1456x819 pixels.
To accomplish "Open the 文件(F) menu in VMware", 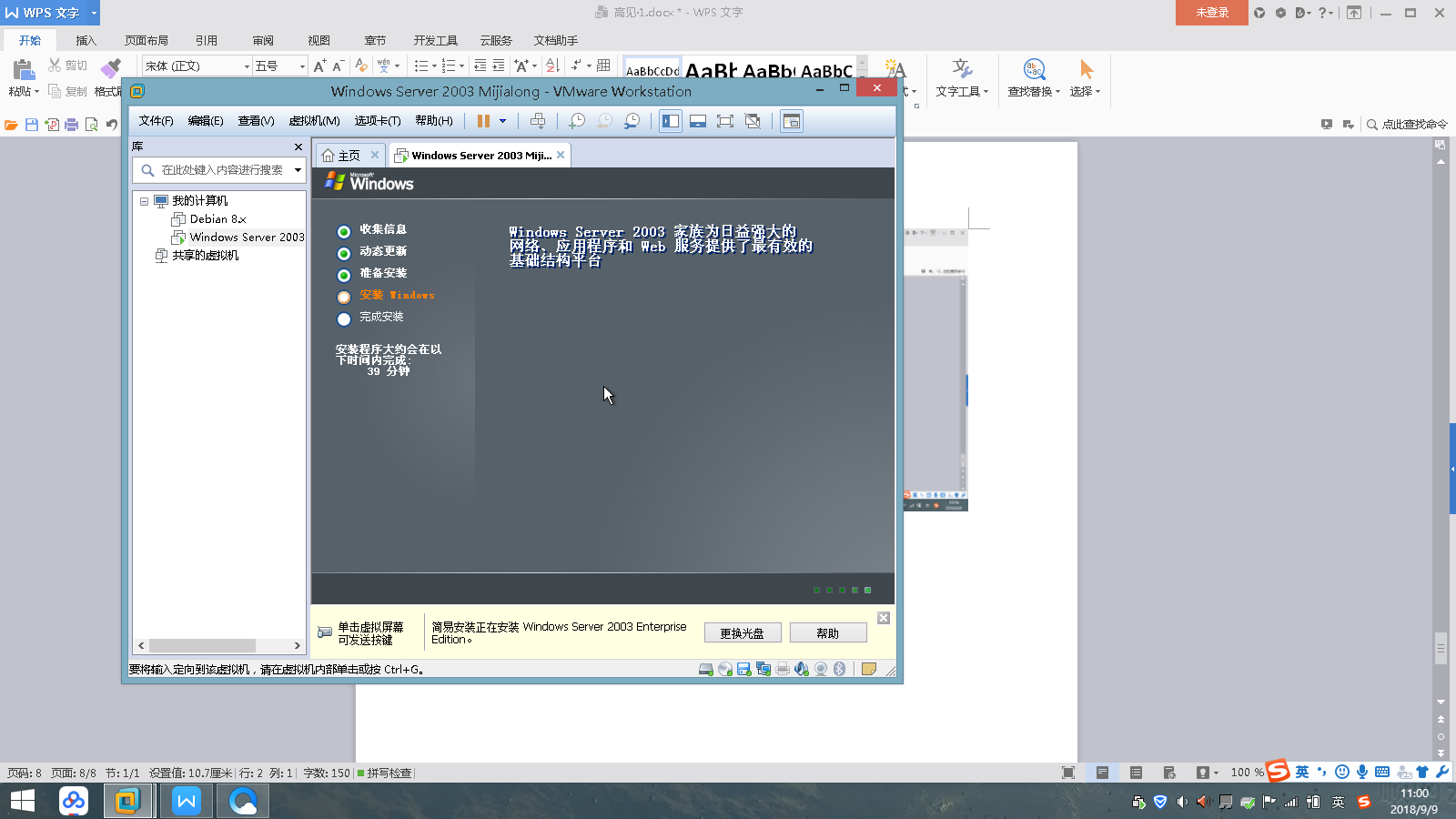I will 156,121.
